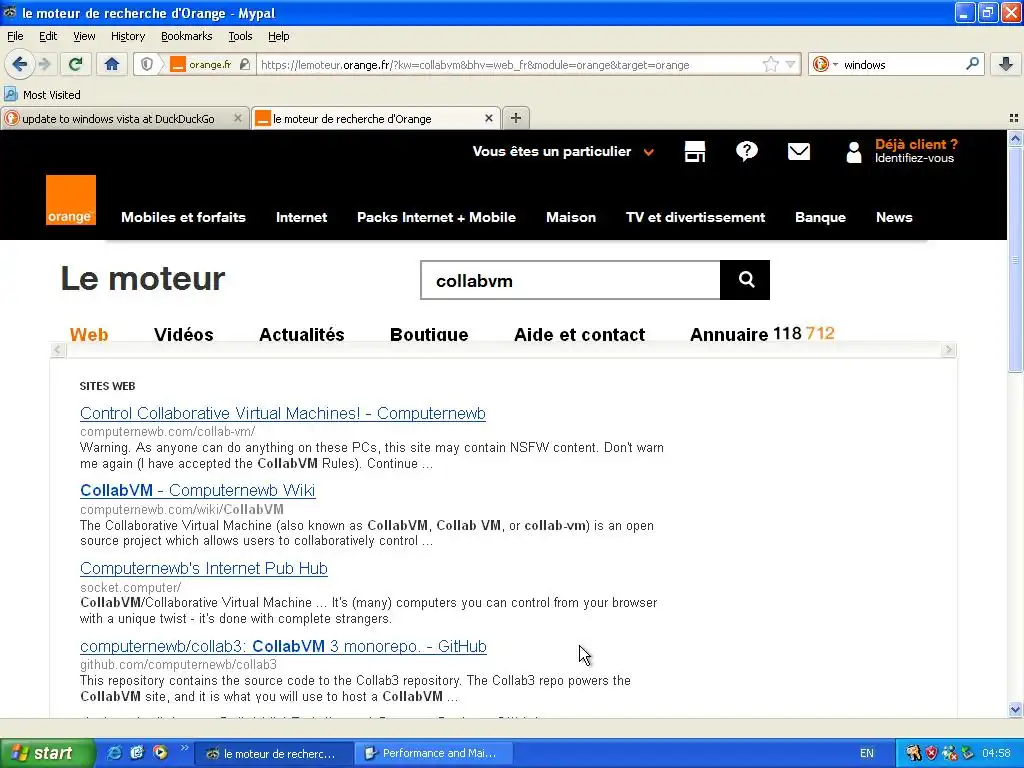The image size is (1024, 768).
Task: Close the DuckDuckGo tab
Action: (238, 118)
